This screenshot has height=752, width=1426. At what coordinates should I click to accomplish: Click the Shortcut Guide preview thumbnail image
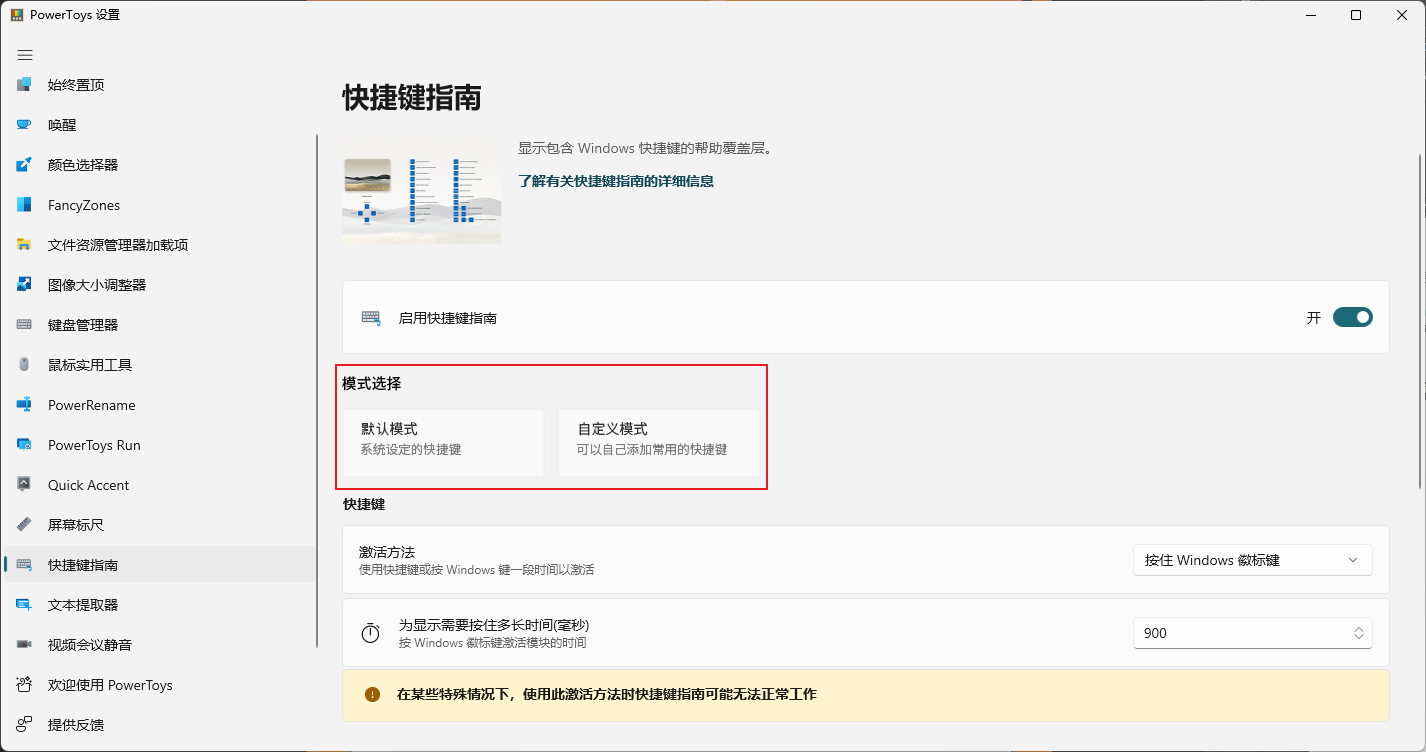pos(422,190)
